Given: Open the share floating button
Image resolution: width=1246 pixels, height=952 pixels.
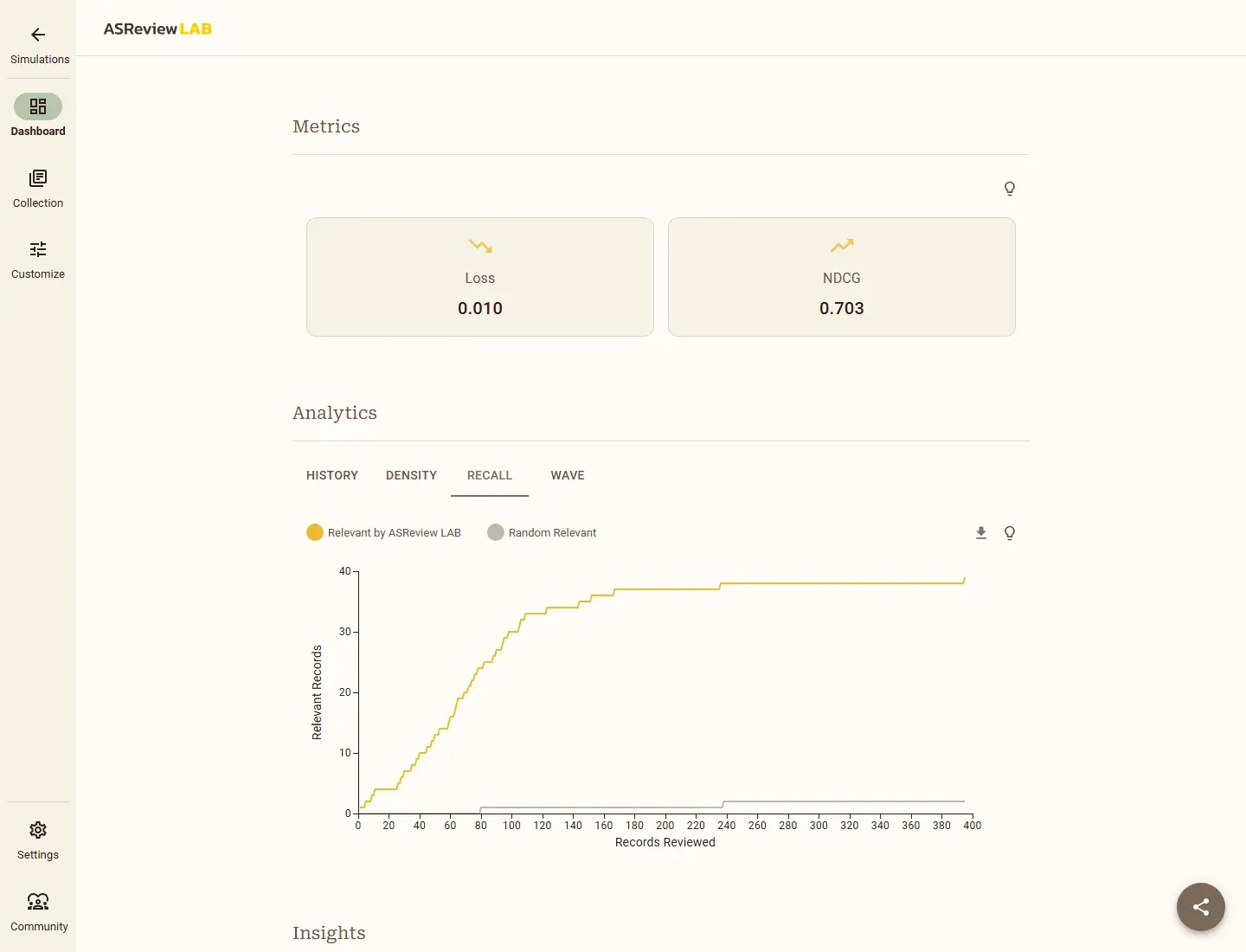Looking at the screenshot, I should pyautogui.click(x=1201, y=907).
